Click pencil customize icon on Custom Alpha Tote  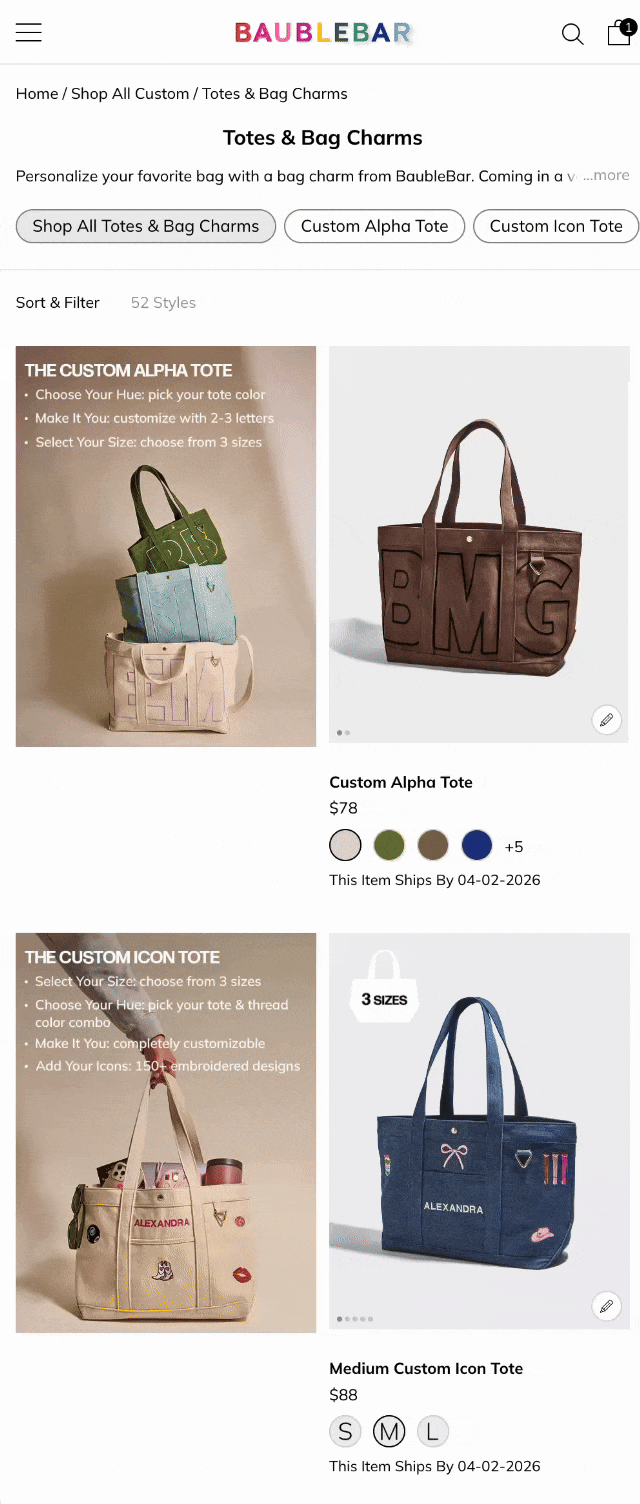606,719
